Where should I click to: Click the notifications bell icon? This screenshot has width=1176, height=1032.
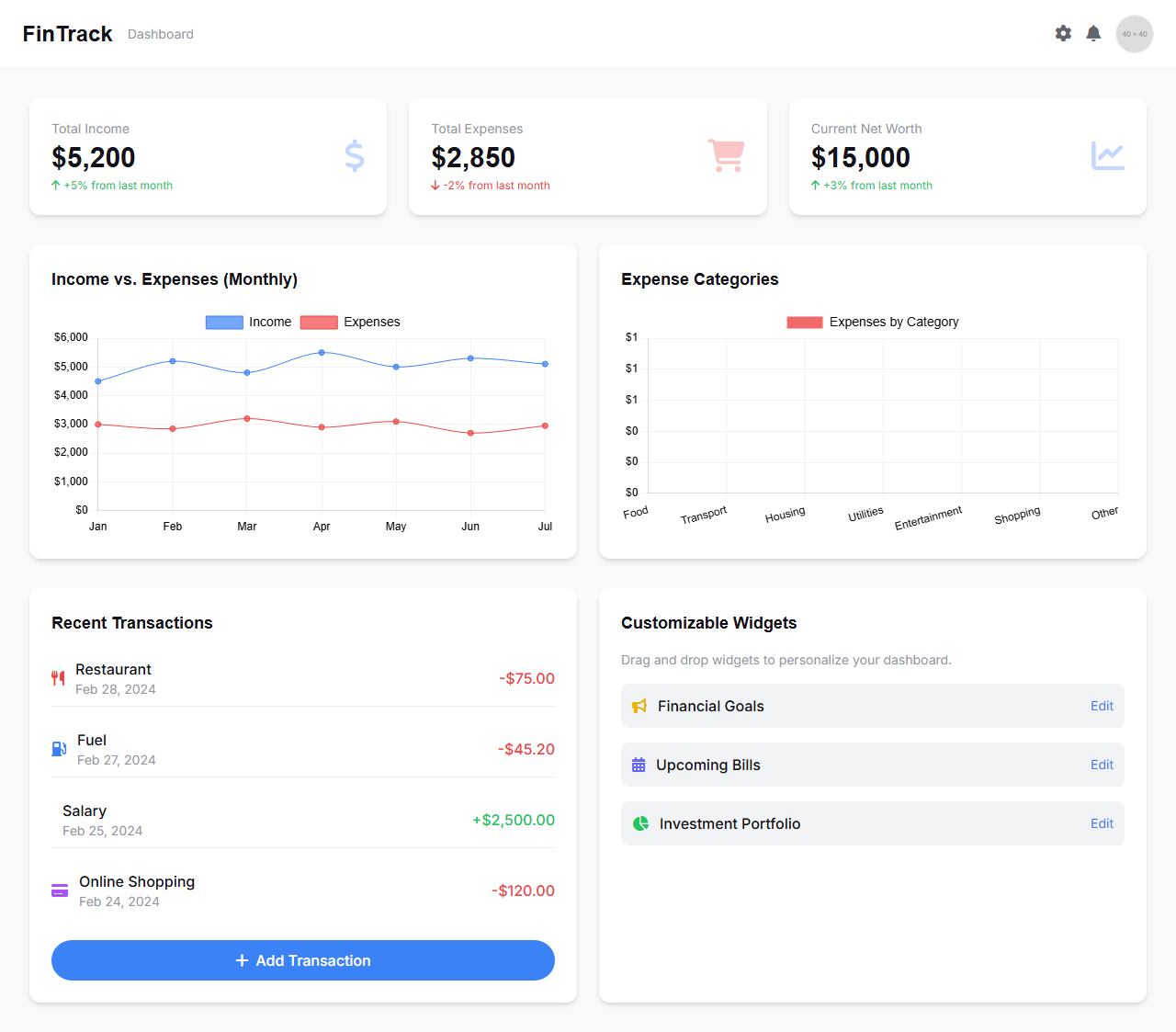[1093, 34]
